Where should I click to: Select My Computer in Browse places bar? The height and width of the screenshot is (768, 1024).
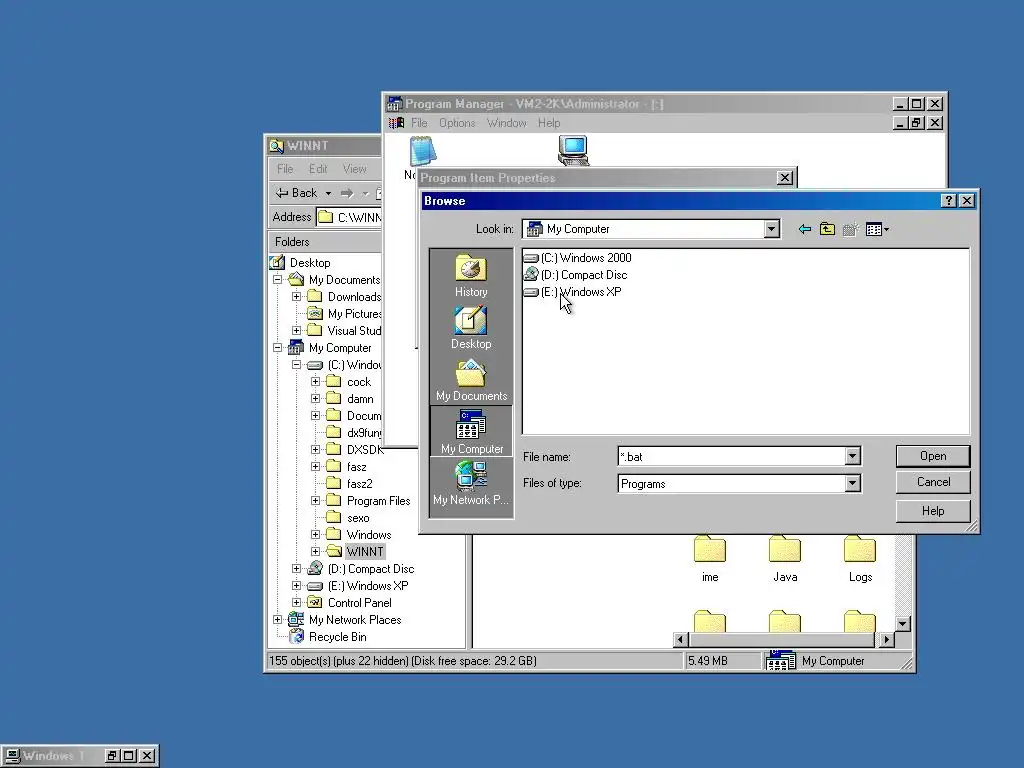(471, 431)
